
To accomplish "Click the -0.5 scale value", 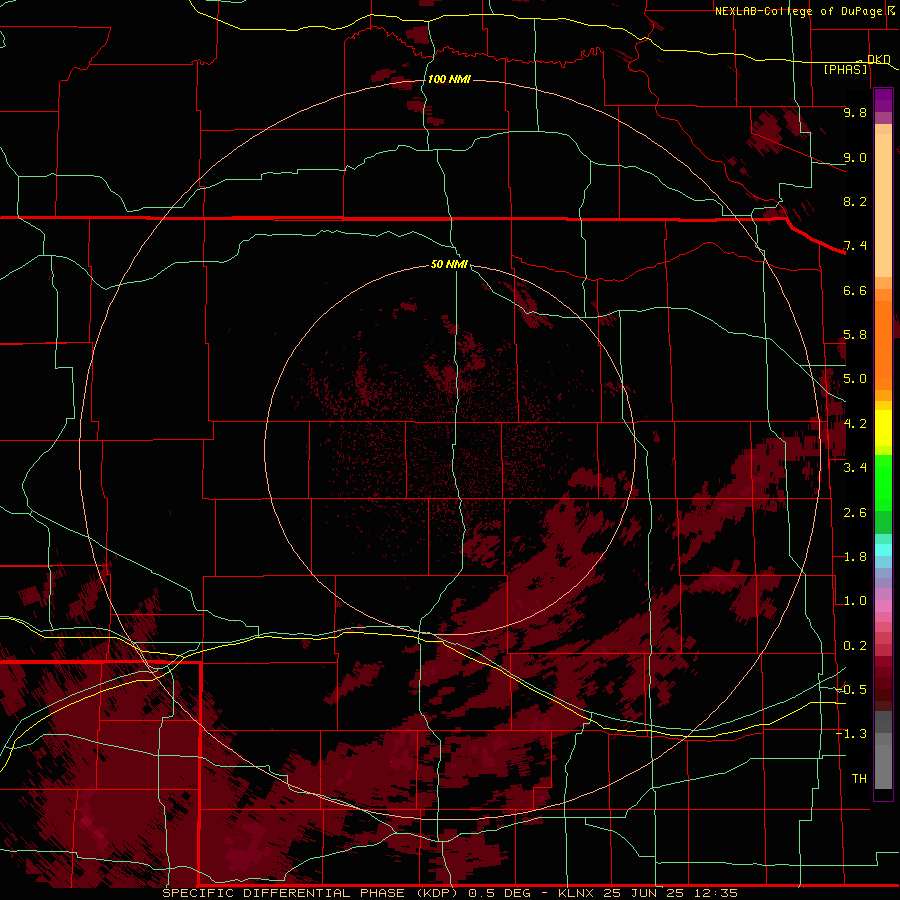I will [x=852, y=690].
